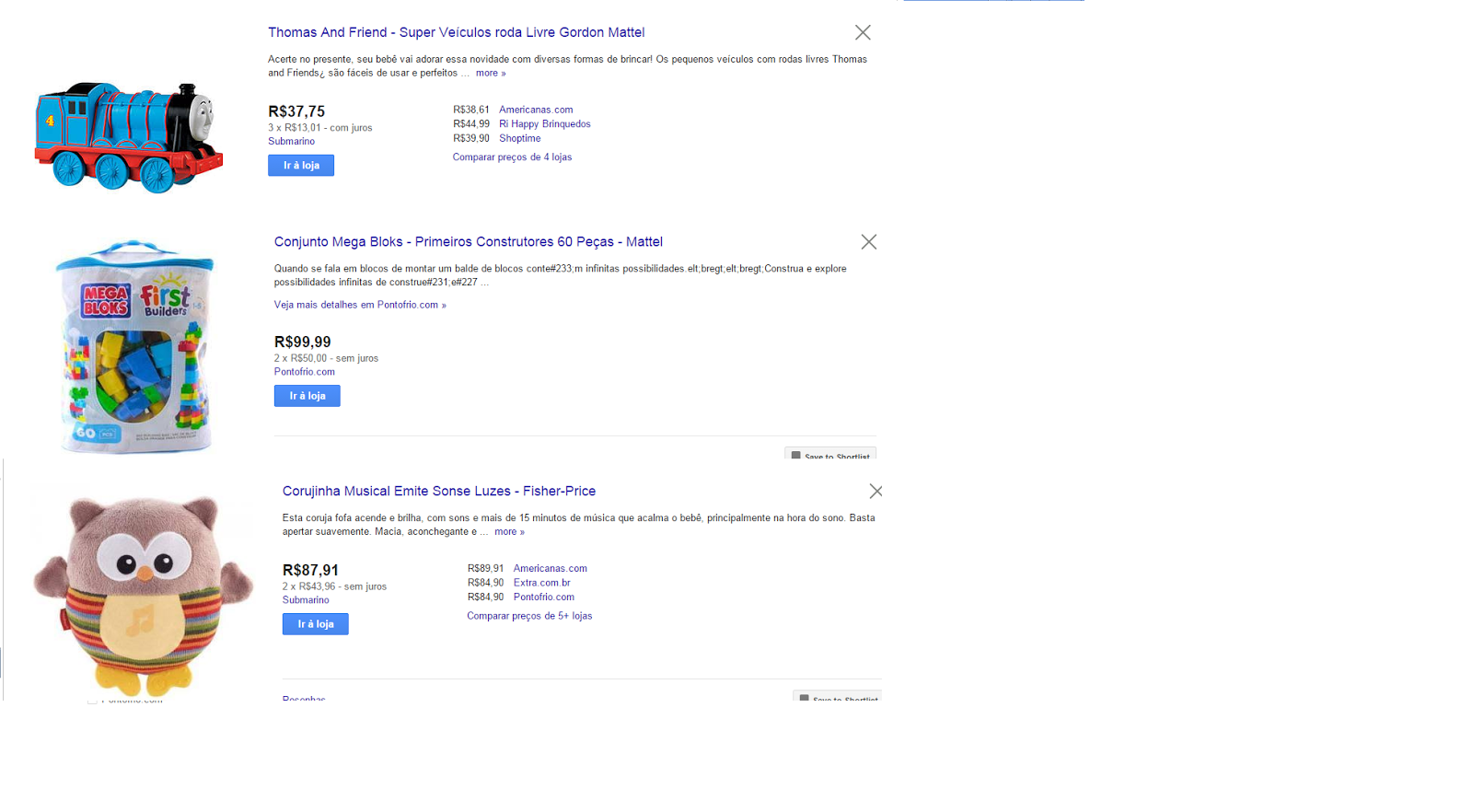Dismiss the Corujinha Musical product card

pos(876,492)
